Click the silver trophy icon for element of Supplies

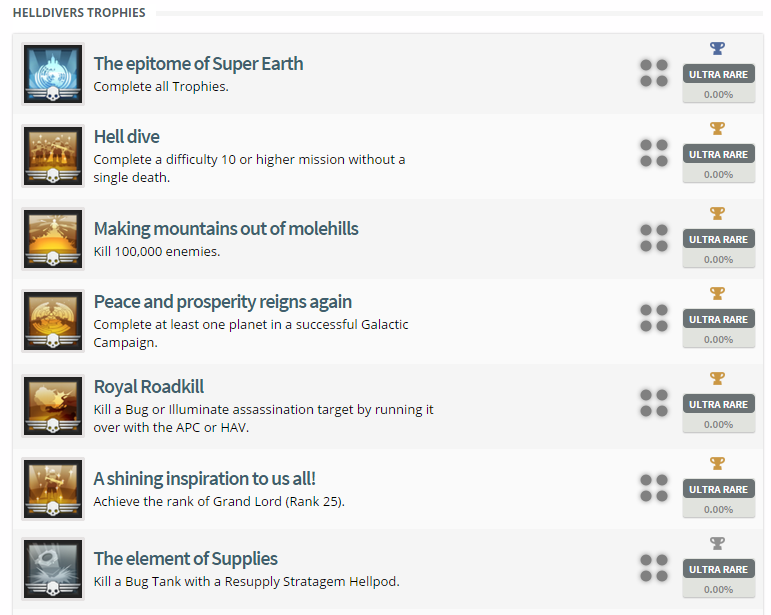pyautogui.click(x=717, y=543)
